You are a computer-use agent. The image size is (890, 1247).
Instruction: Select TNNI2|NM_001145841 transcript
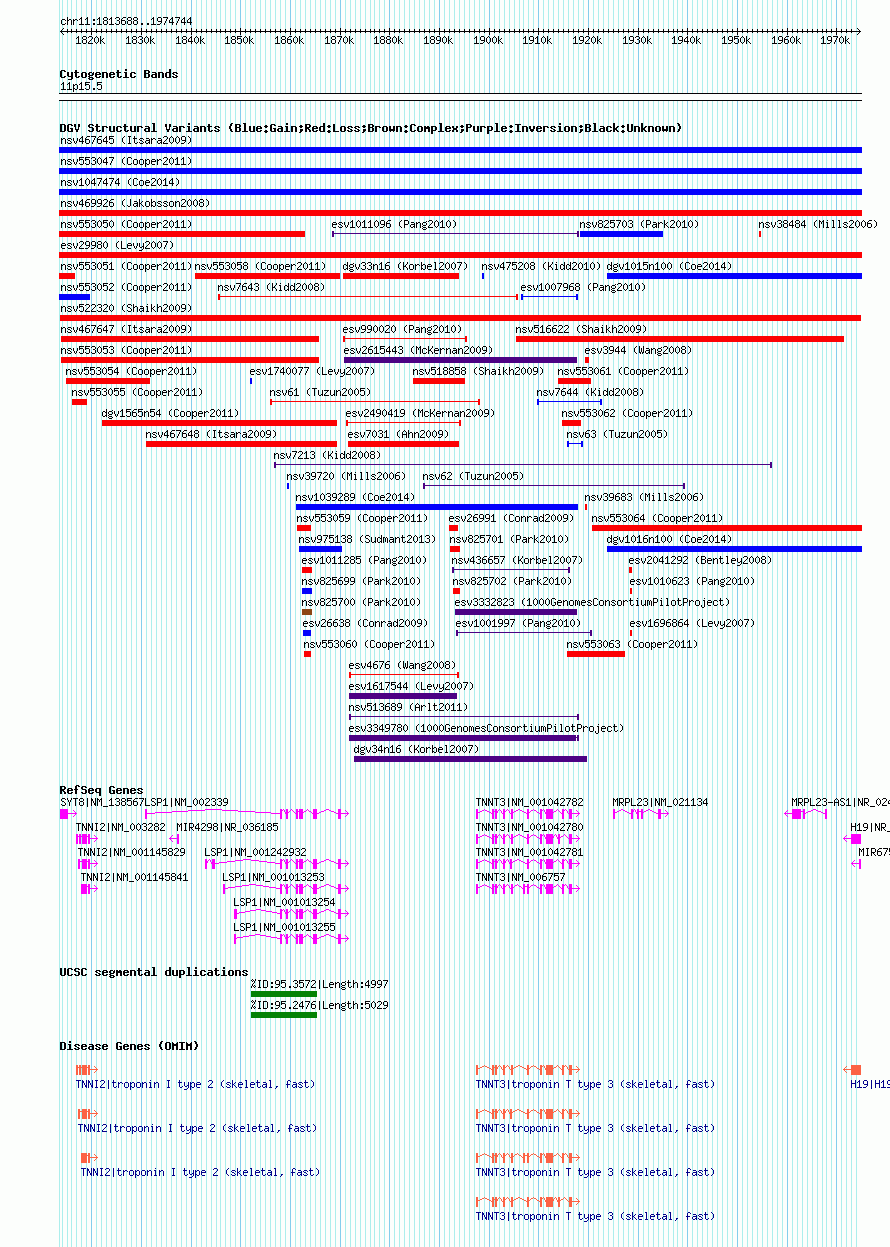click(x=134, y=877)
